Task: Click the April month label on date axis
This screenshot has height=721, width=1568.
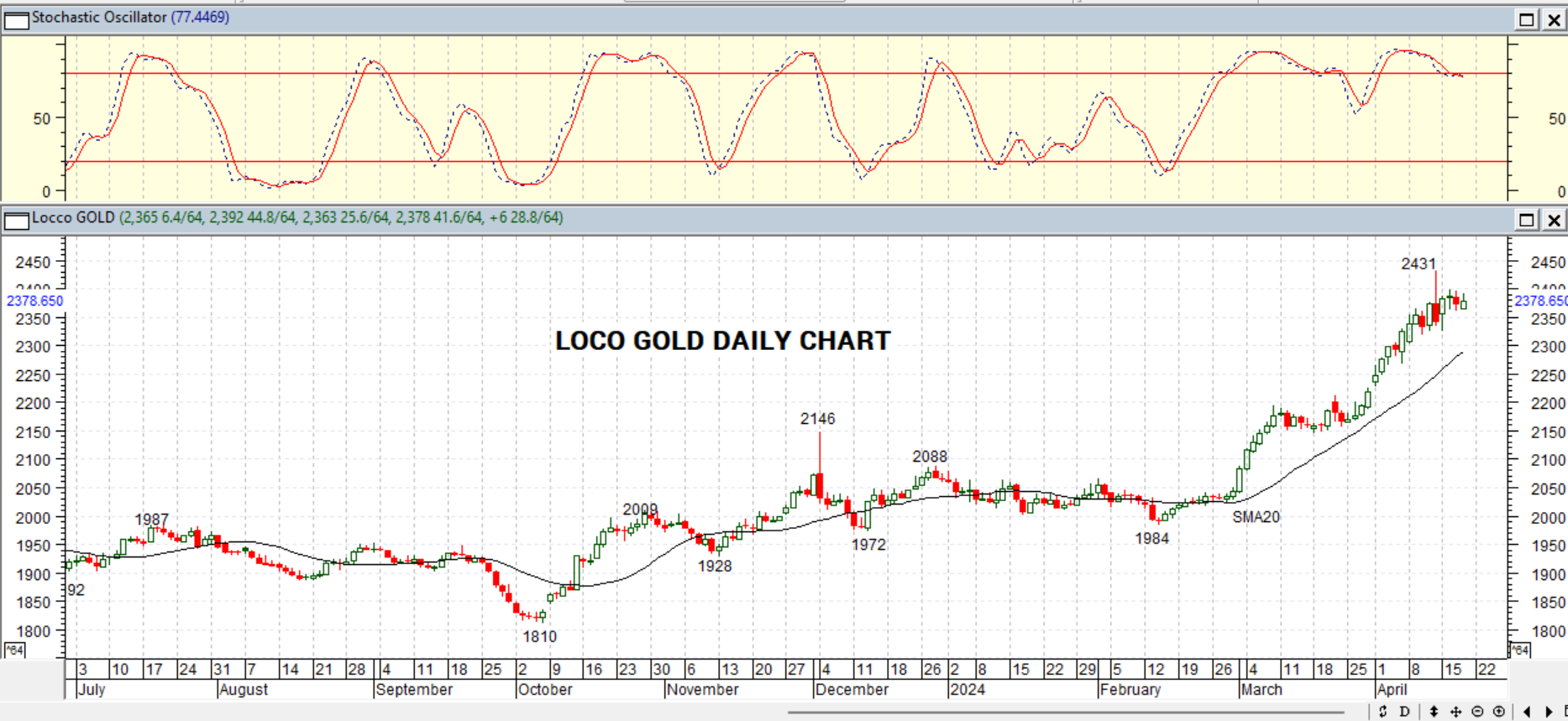Action: click(1392, 689)
